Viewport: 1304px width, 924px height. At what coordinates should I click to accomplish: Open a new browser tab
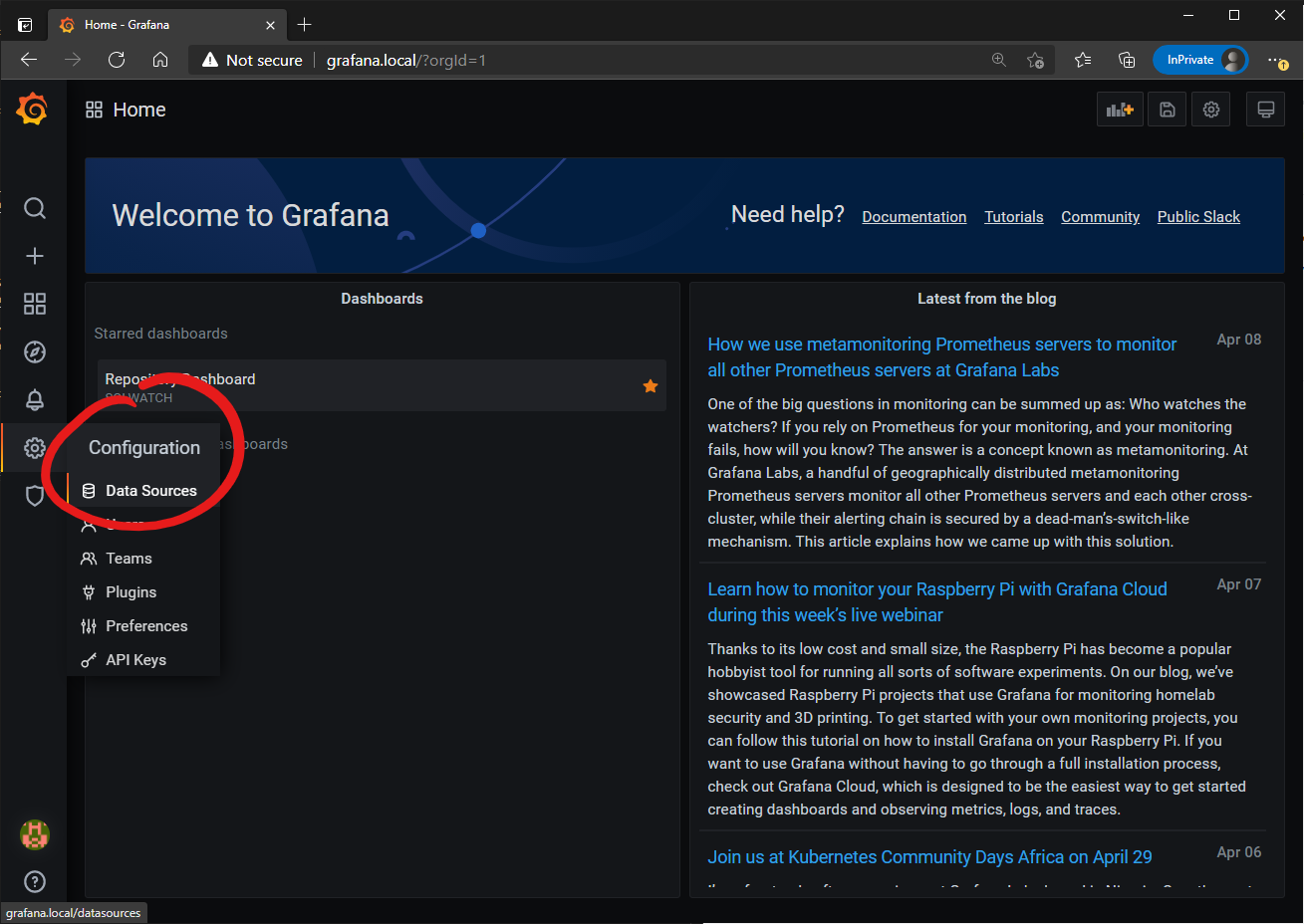click(x=305, y=25)
